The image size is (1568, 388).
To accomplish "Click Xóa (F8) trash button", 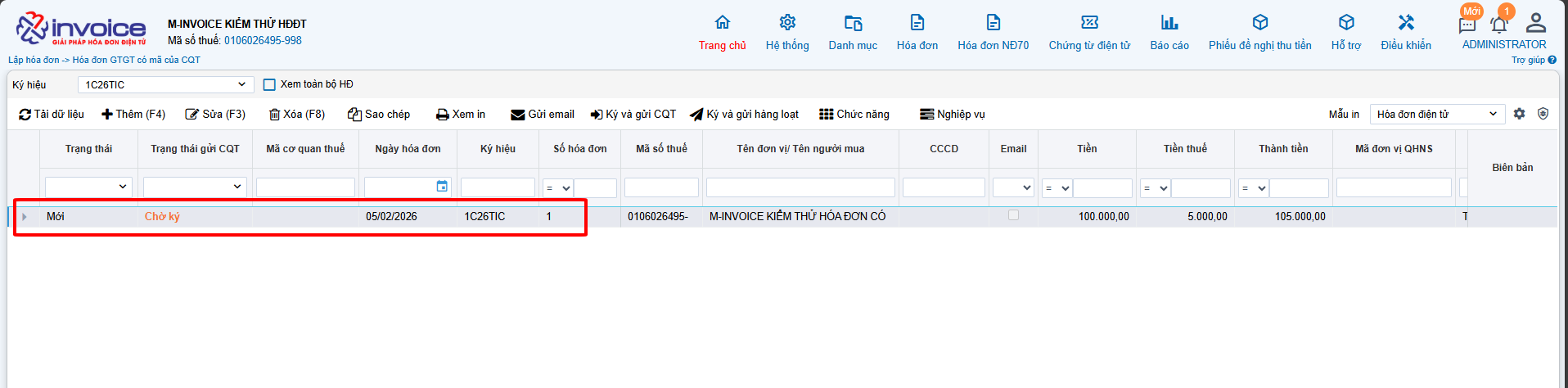I will [297, 115].
